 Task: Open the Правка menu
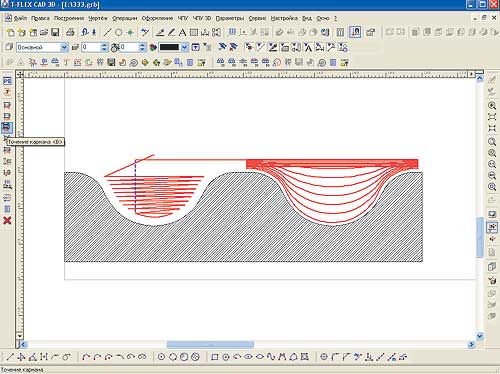[x=40, y=18]
